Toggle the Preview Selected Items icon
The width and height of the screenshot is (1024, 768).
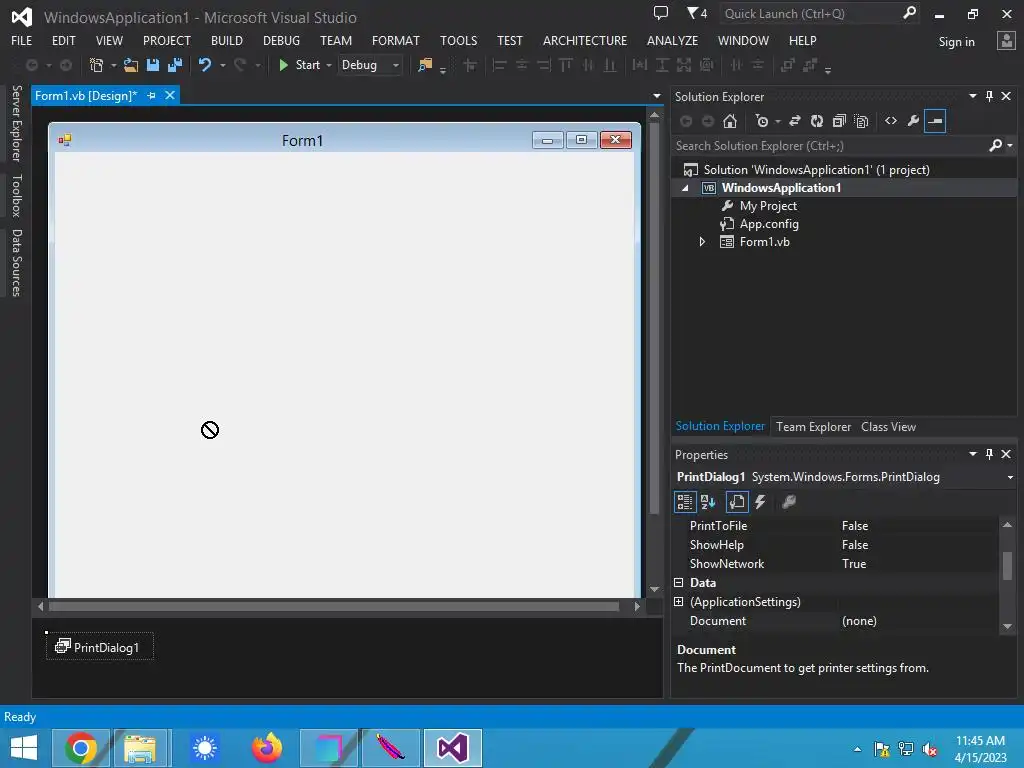click(935, 121)
